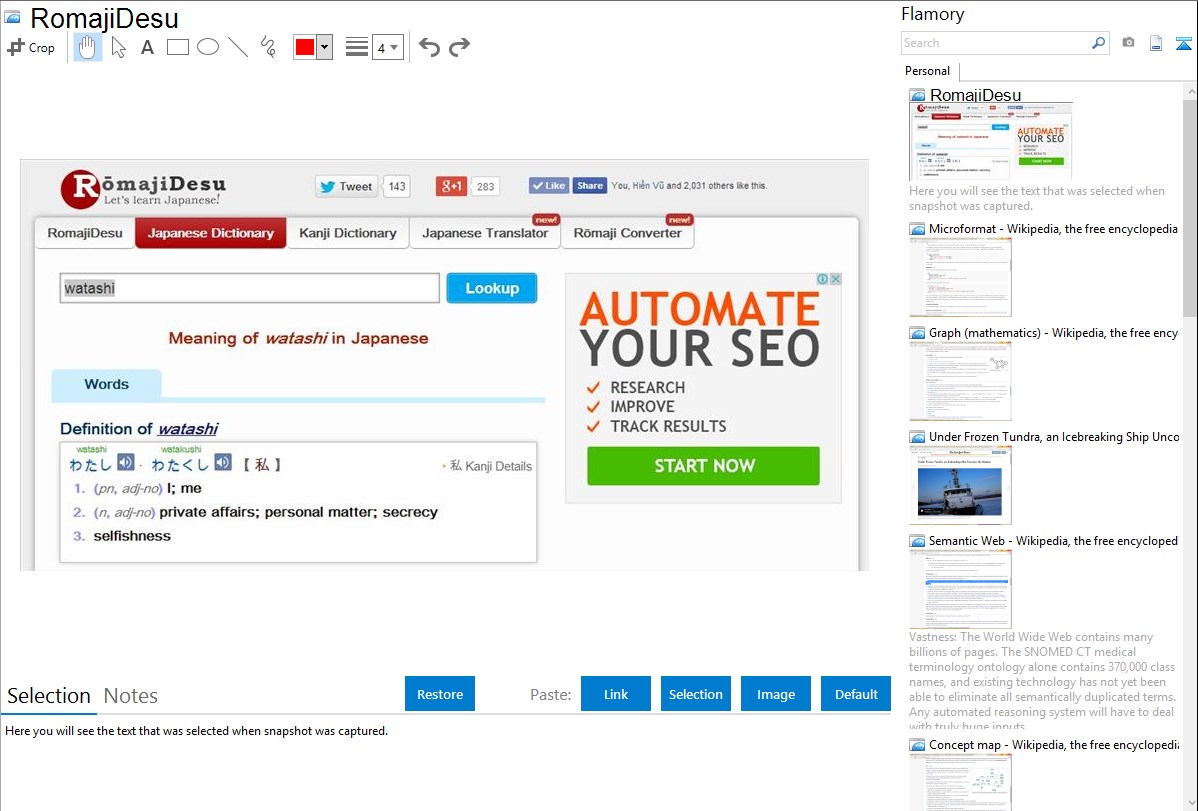Click the Microformat - Wikipedia title text
This screenshot has width=1198, height=811.
pyautogui.click(x=1053, y=229)
